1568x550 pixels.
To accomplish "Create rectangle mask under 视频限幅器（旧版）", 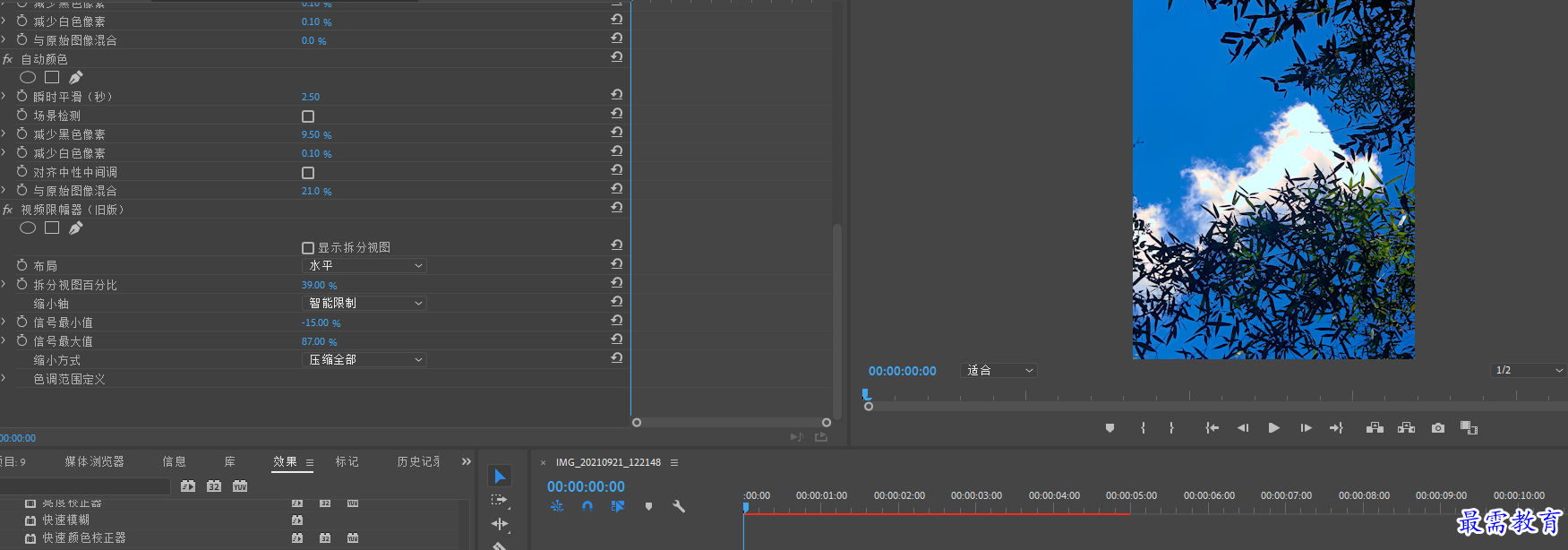I will pos(52,228).
